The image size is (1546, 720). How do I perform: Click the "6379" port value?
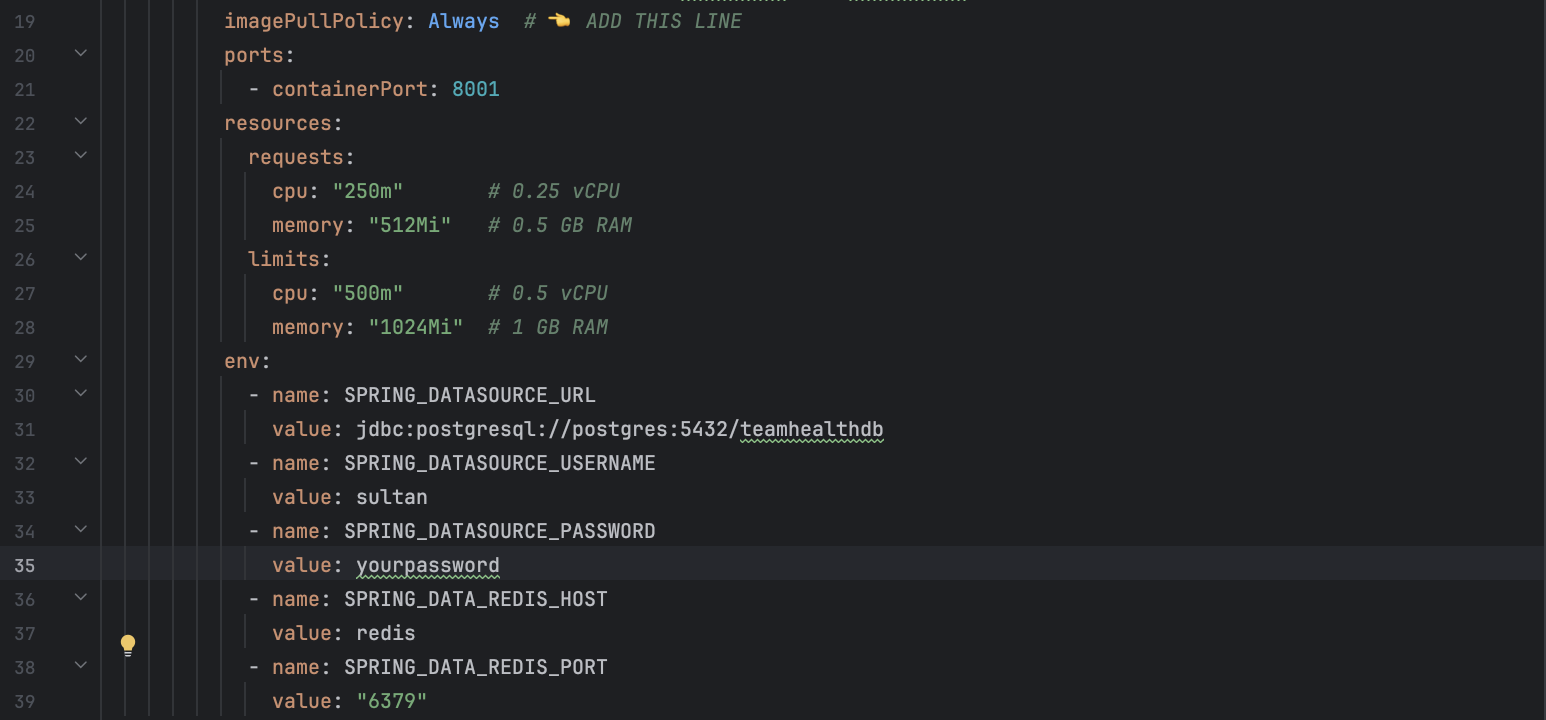point(392,702)
